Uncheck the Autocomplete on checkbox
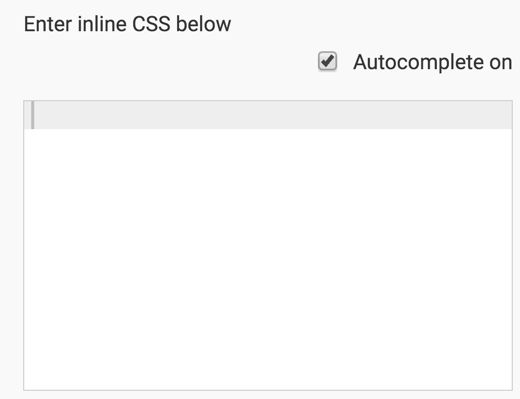This screenshot has width=520, height=399. (x=327, y=61)
